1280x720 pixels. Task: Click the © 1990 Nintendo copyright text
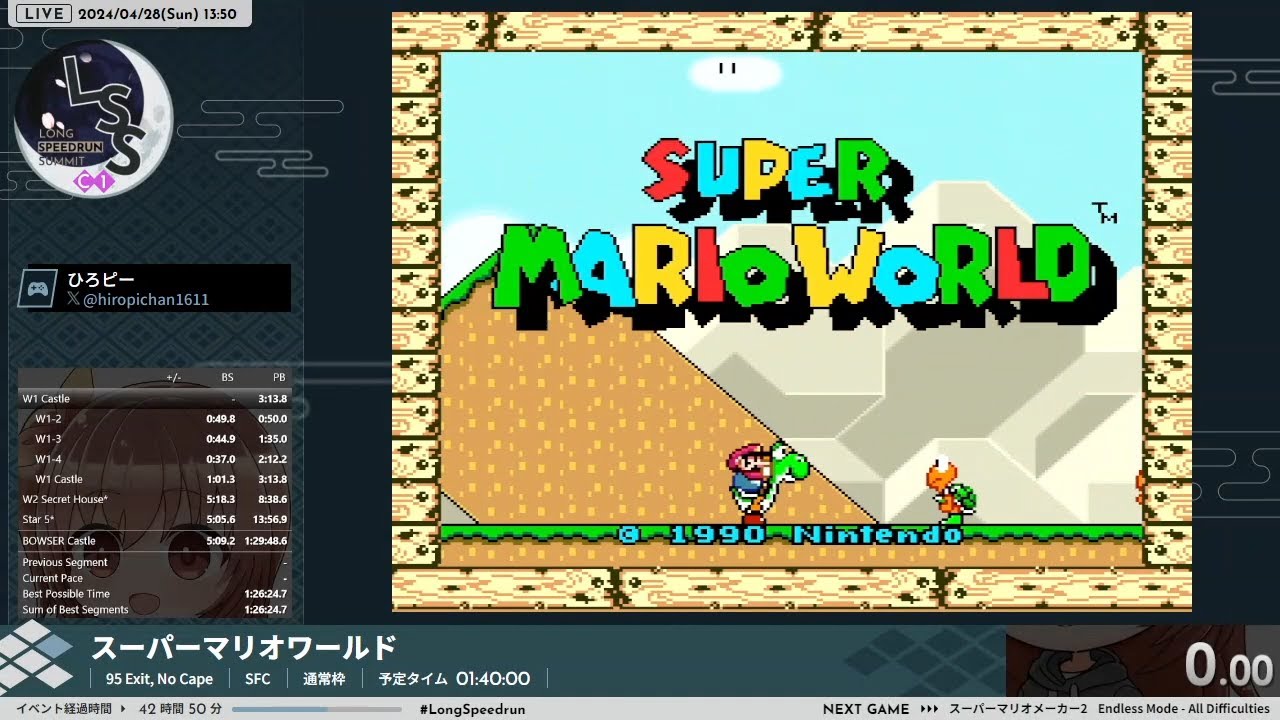(790, 535)
